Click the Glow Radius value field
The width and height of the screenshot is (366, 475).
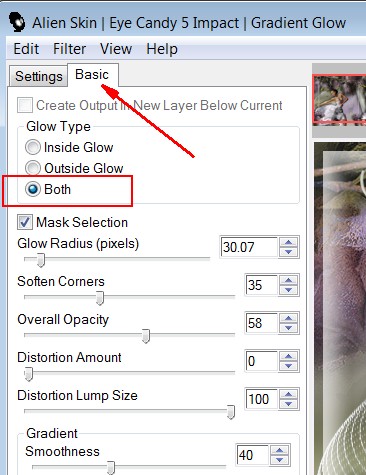249,247
